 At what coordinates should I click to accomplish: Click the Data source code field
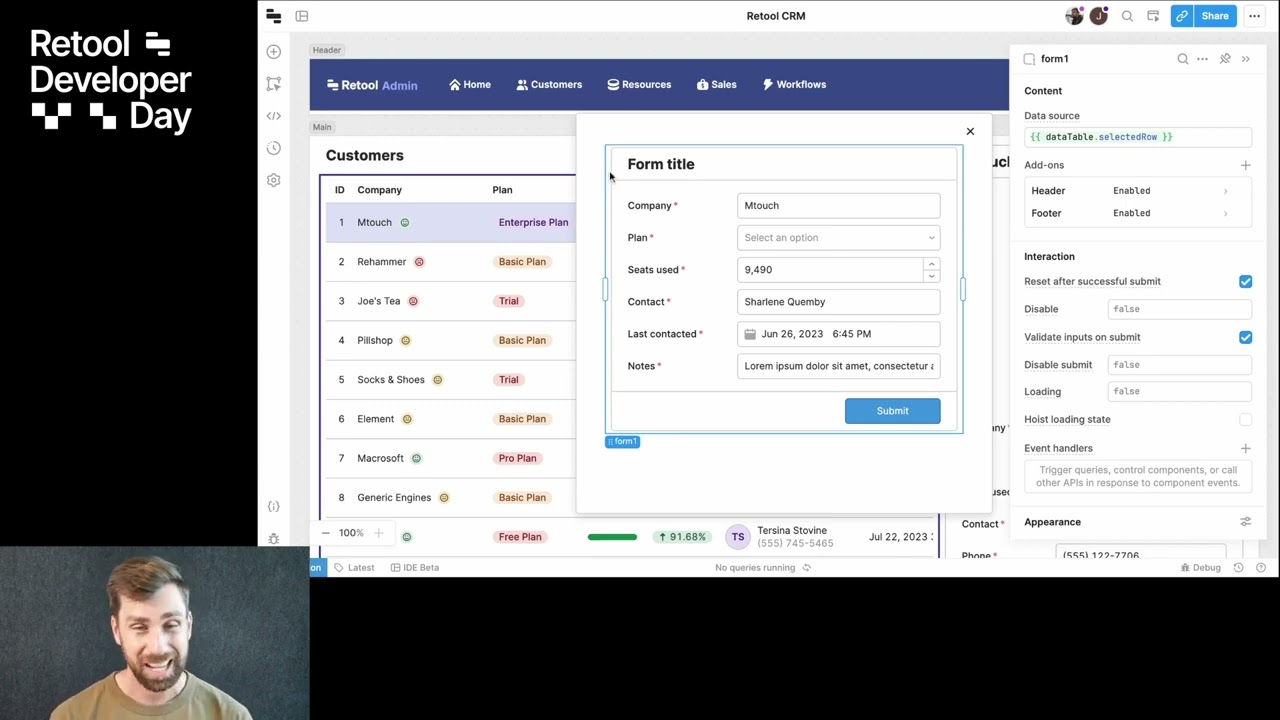coord(1137,137)
